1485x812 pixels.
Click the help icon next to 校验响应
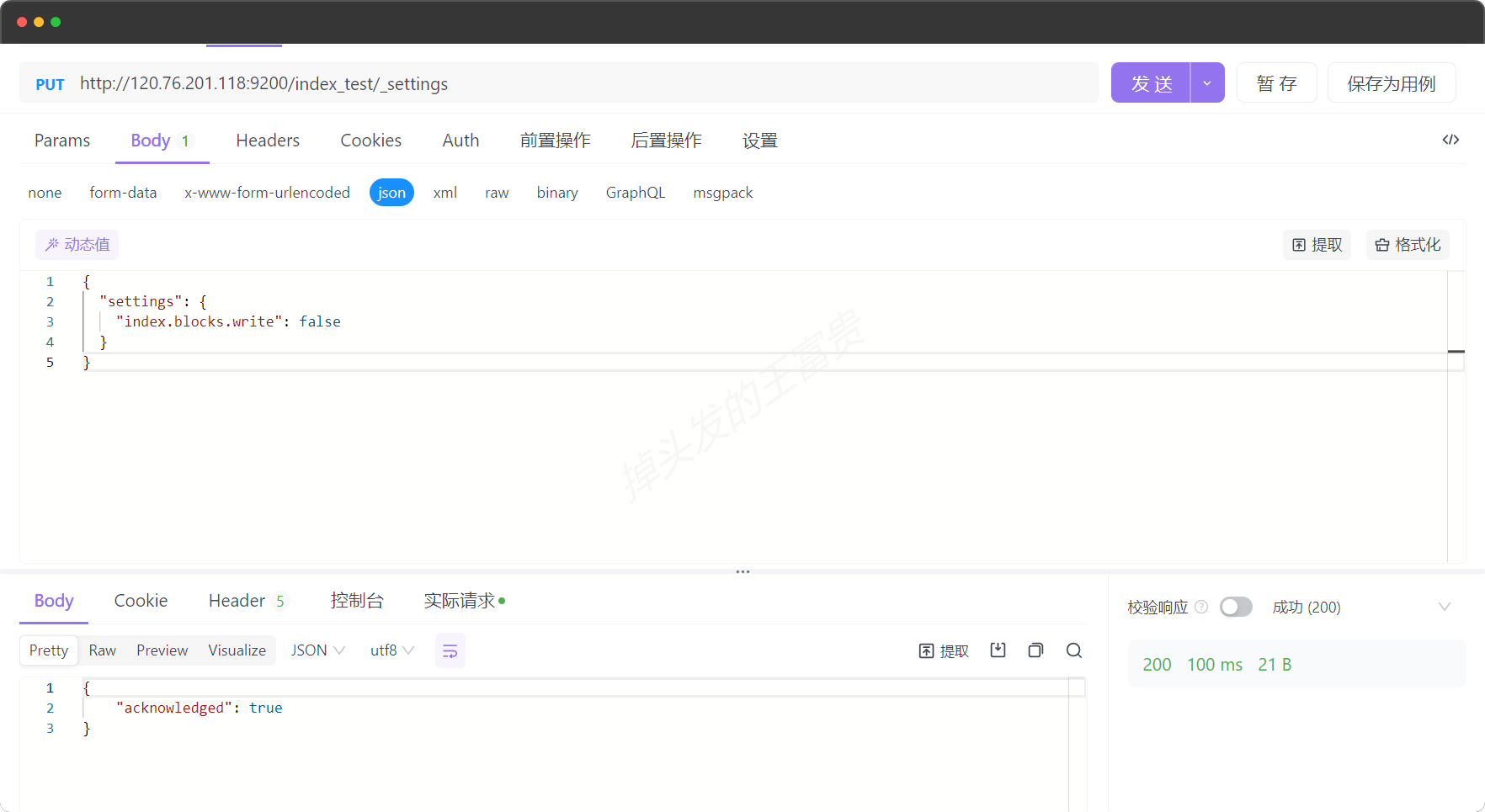click(1201, 607)
